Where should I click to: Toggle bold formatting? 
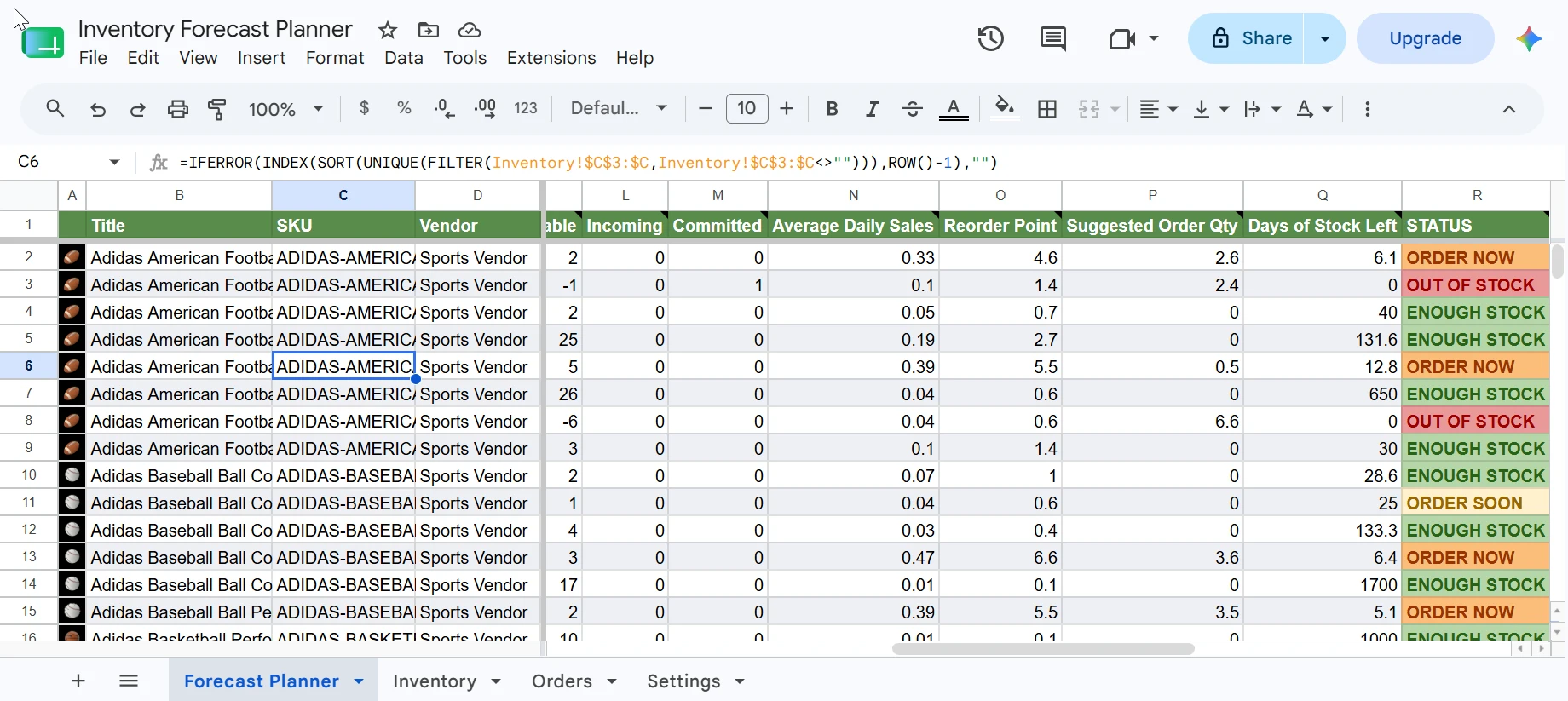click(833, 109)
